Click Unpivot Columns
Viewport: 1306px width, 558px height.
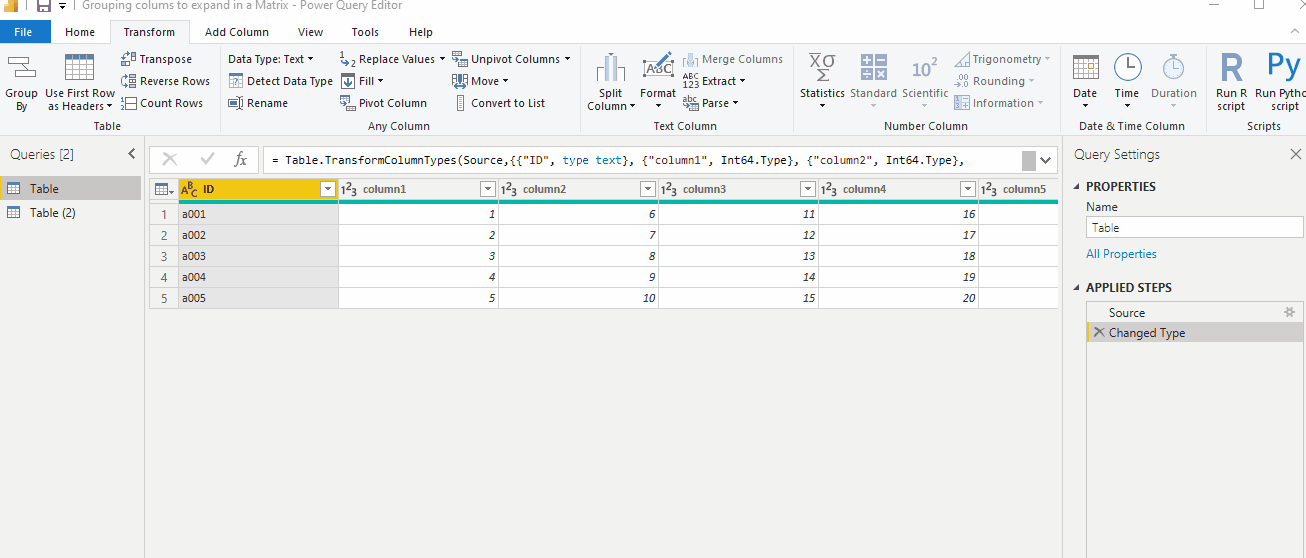pyautogui.click(x=511, y=59)
